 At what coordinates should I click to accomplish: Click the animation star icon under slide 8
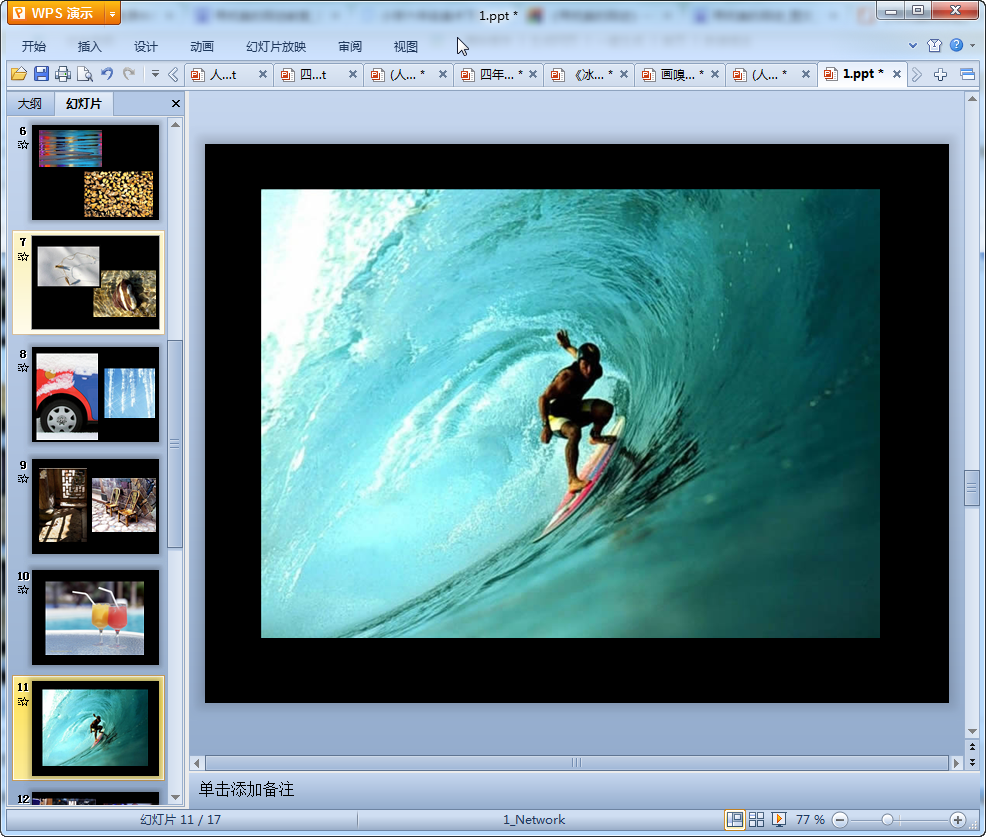tap(23, 368)
